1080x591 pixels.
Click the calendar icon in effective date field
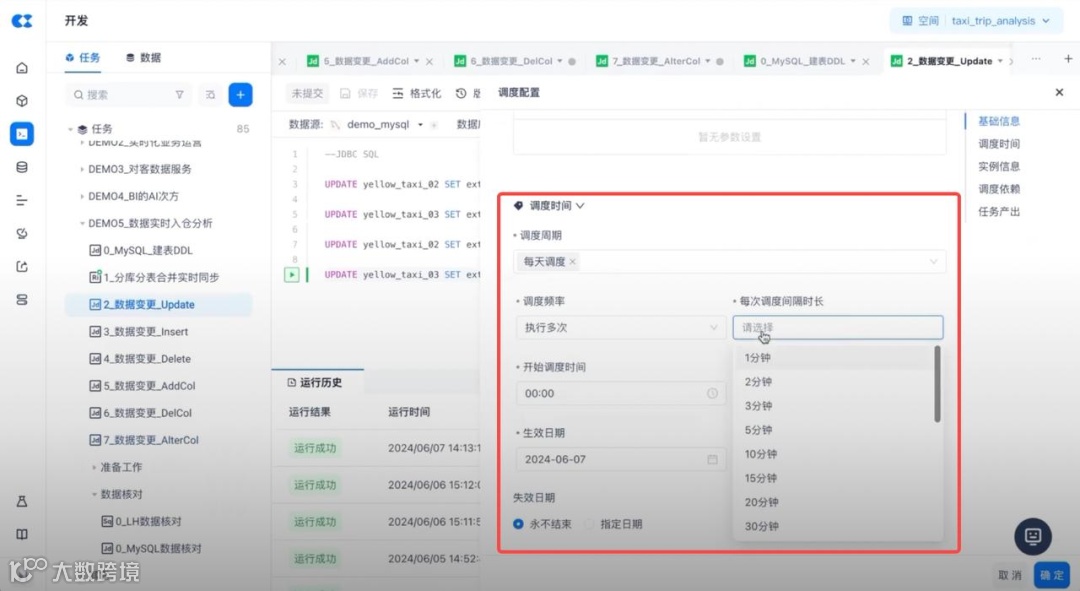712,459
